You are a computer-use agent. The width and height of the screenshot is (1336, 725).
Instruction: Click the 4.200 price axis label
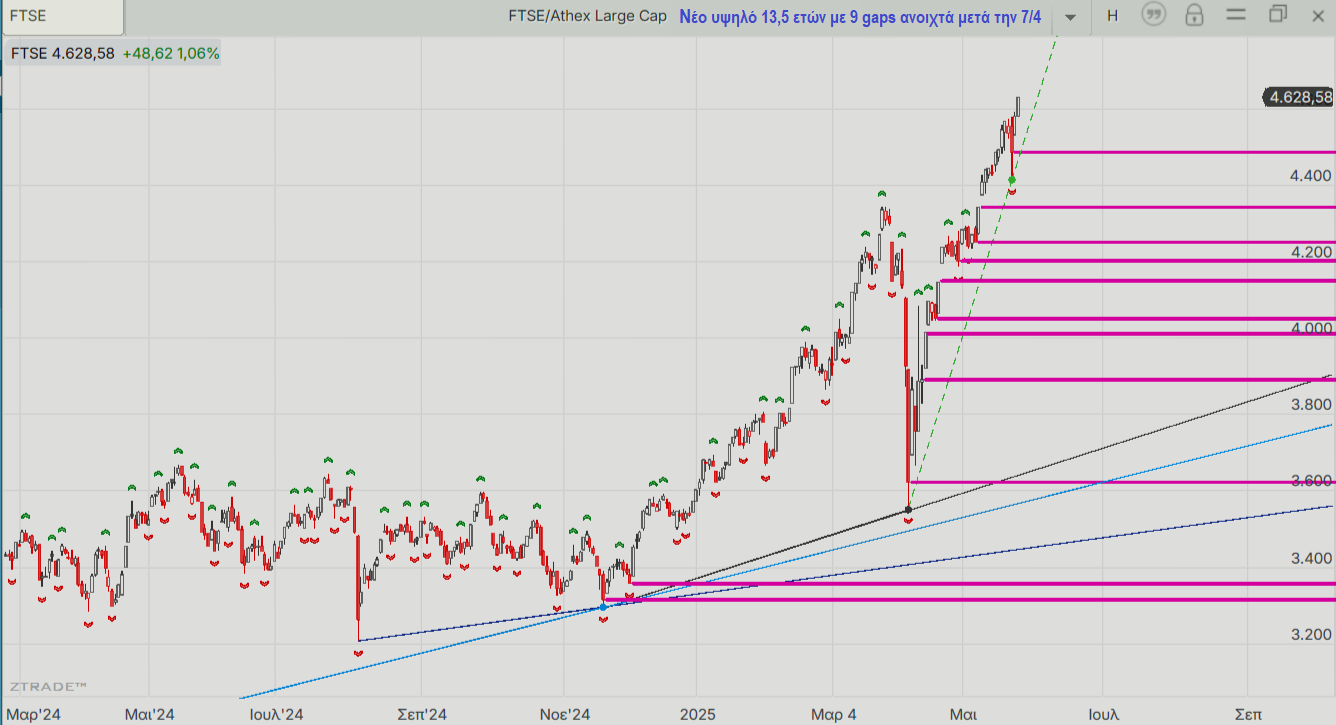click(1310, 252)
